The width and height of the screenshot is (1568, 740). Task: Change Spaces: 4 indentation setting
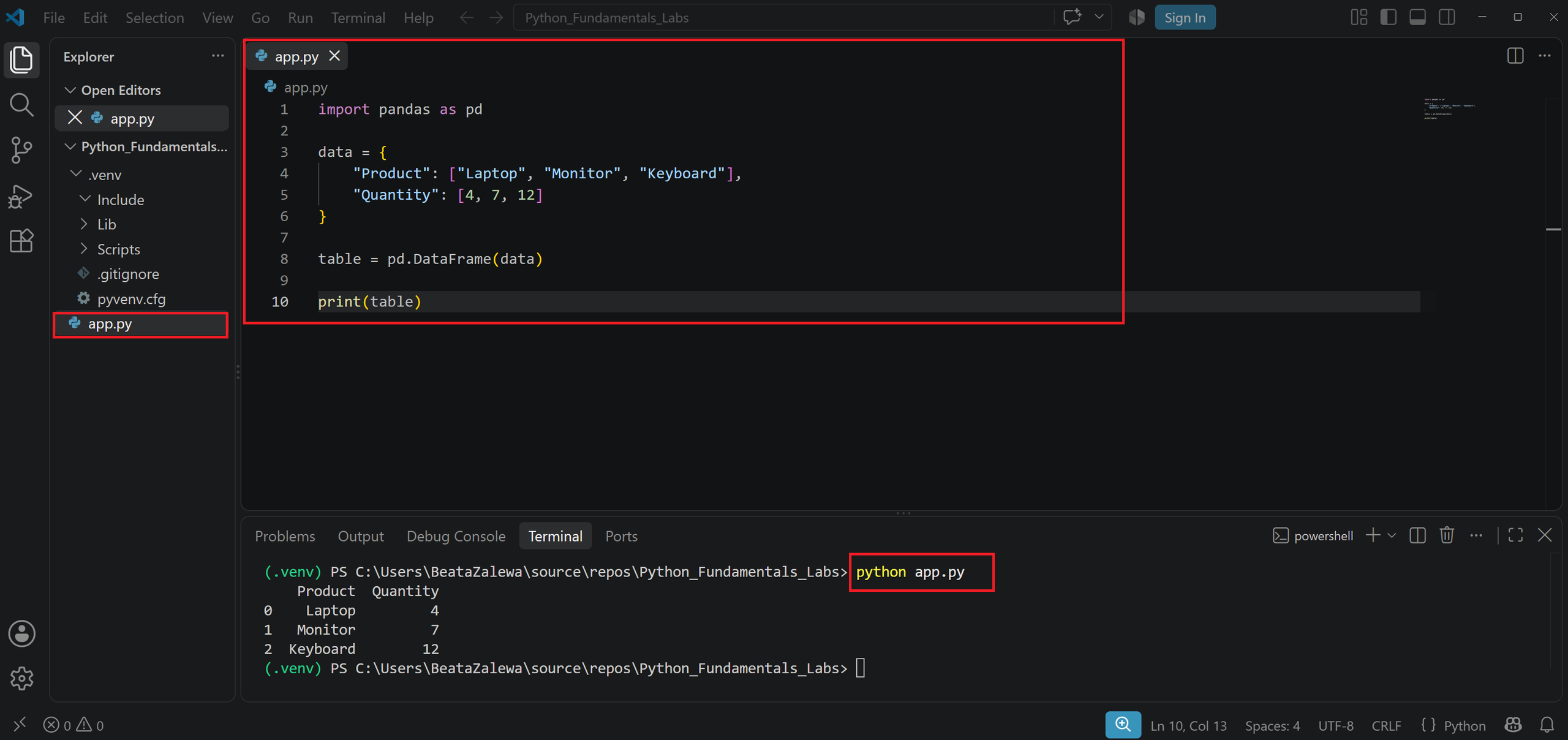pyautogui.click(x=1272, y=725)
